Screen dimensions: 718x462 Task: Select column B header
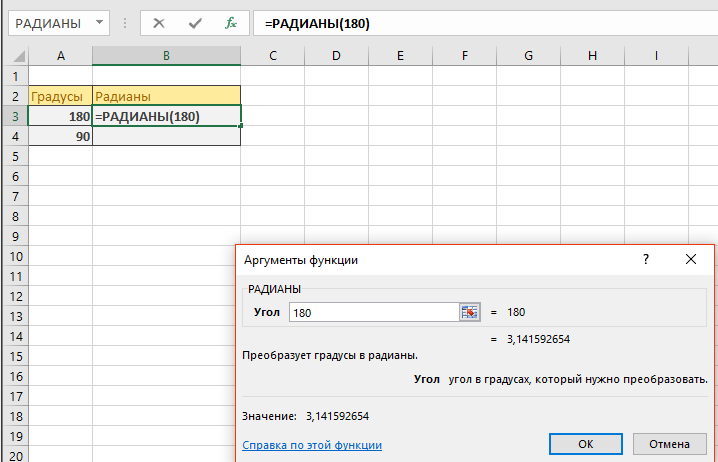click(167, 56)
